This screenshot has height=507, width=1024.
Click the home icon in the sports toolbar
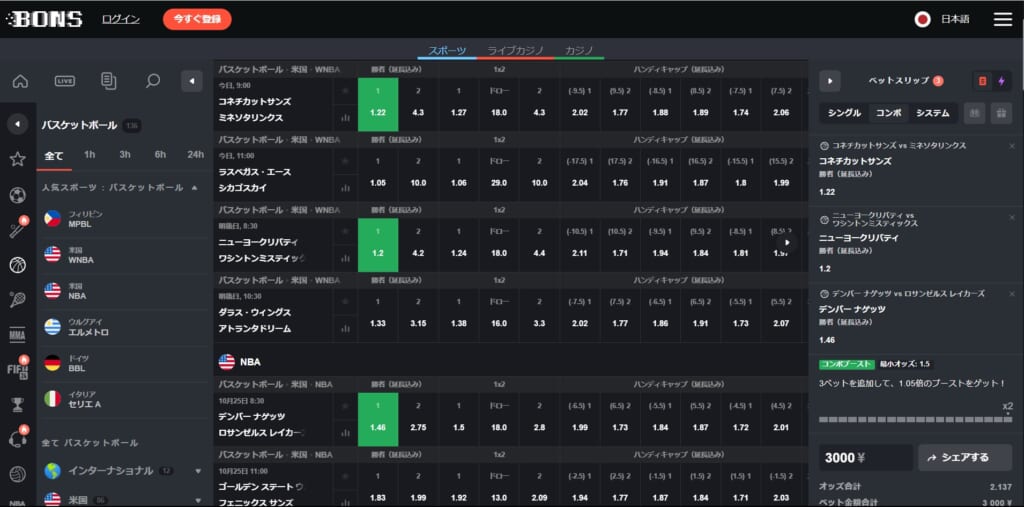click(x=20, y=81)
